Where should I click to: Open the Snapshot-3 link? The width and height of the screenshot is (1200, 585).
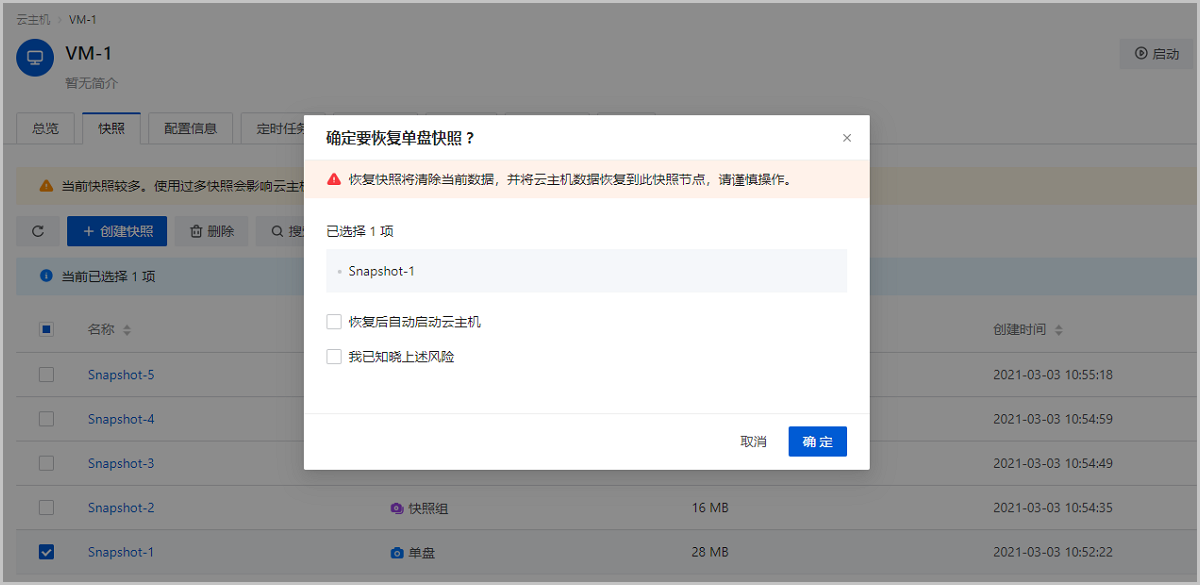(120, 463)
